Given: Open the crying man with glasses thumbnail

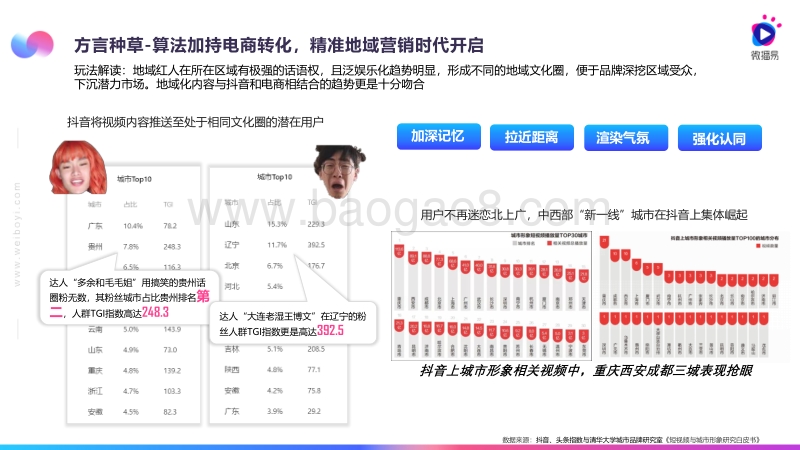Looking at the screenshot, I should [x=339, y=171].
